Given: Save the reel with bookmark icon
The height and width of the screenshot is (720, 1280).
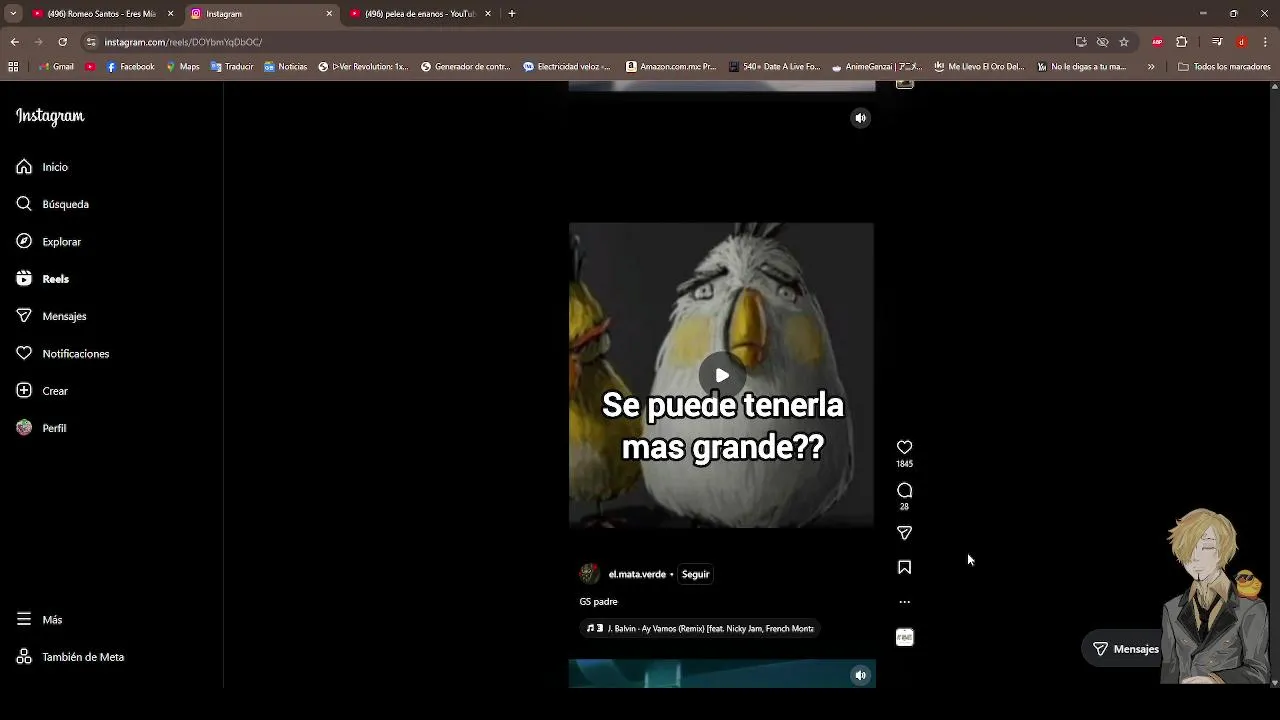Looking at the screenshot, I should pos(904,567).
